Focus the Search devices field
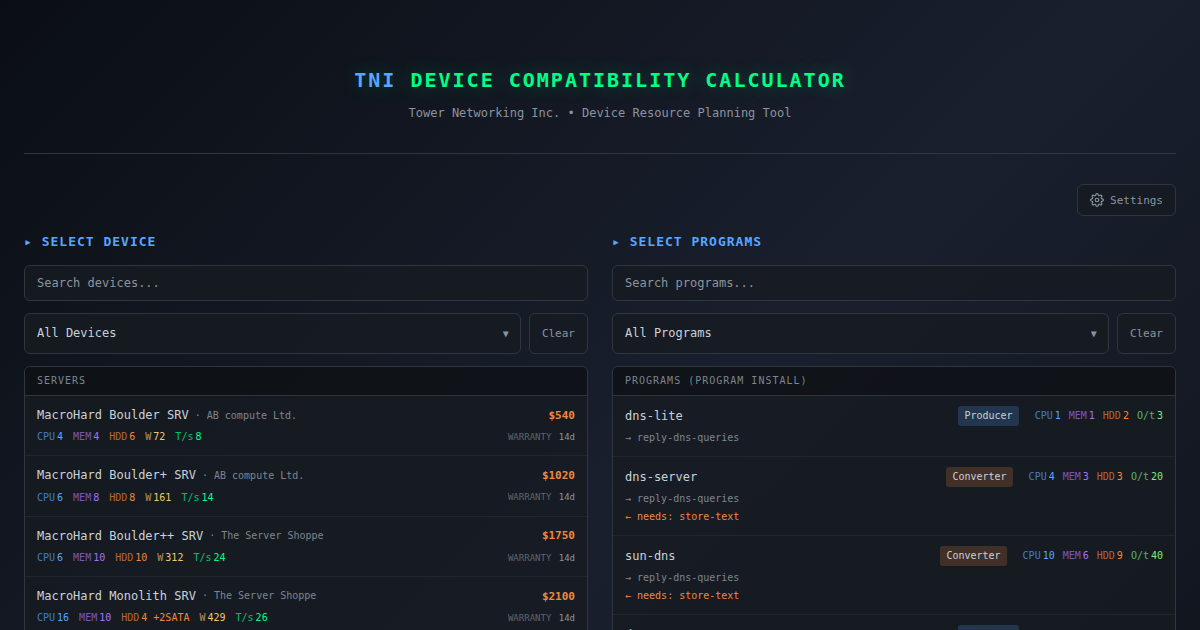Viewport: 1200px width, 630px height. [x=306, y=283]
